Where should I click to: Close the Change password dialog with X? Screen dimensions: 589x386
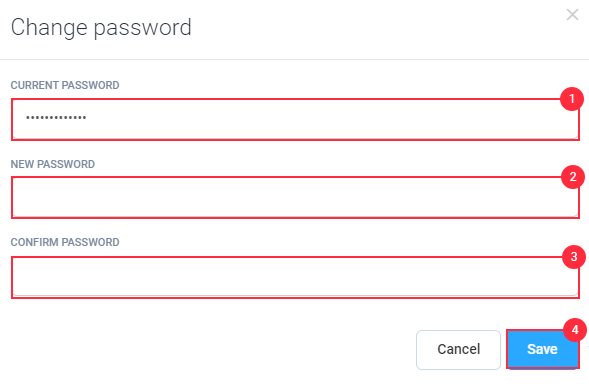pyautogui.click(x=572, y=15)
